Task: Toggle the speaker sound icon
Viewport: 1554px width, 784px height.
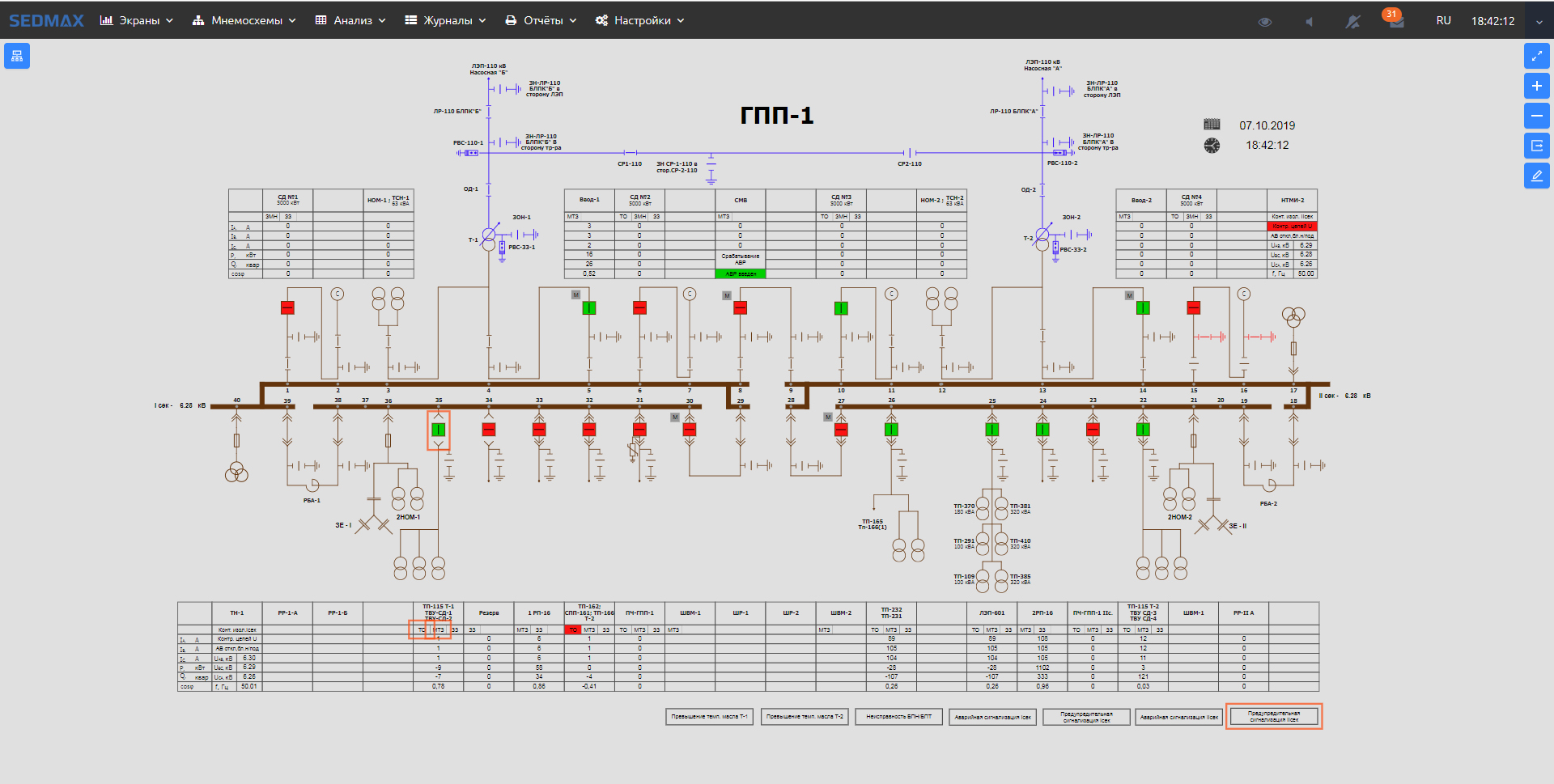Action: (x=1309, y=22)
